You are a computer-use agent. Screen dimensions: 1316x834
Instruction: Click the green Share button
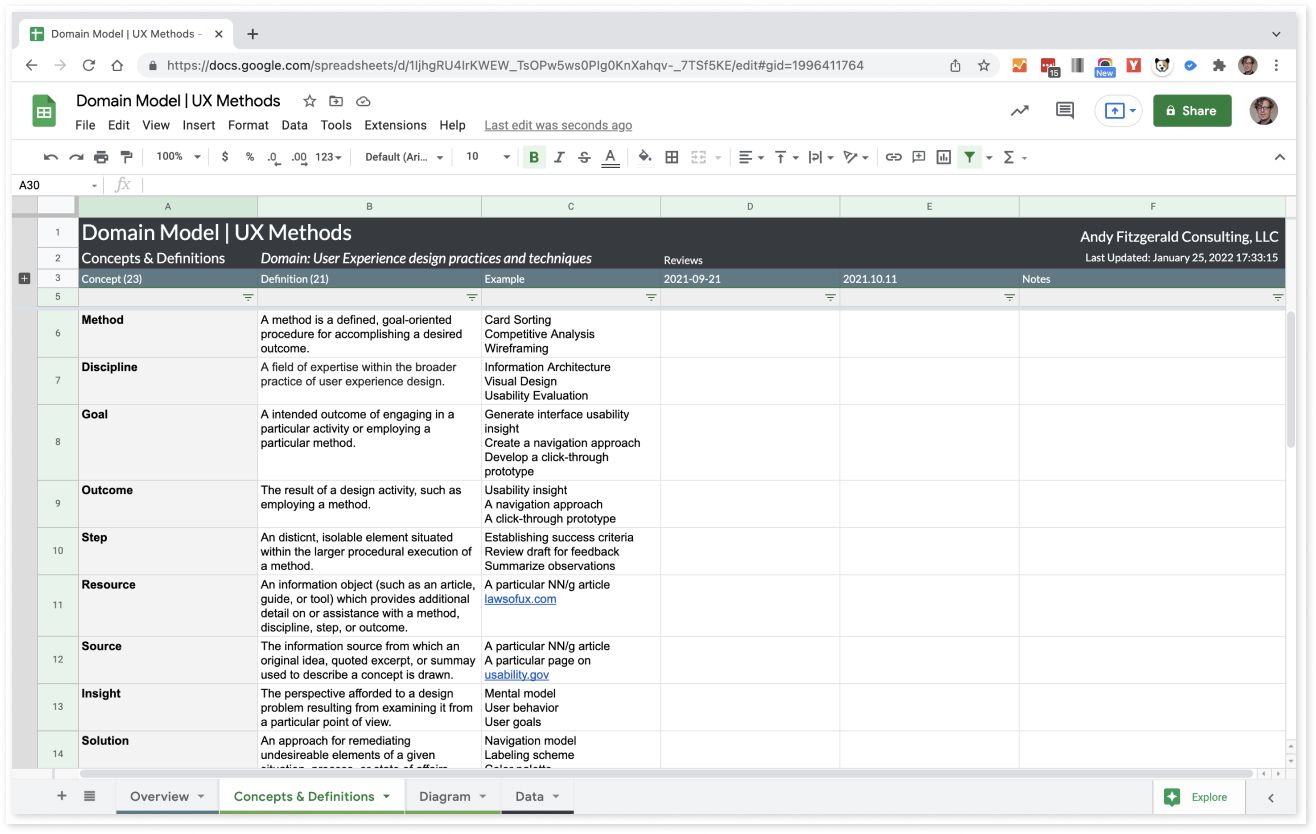1190,111
